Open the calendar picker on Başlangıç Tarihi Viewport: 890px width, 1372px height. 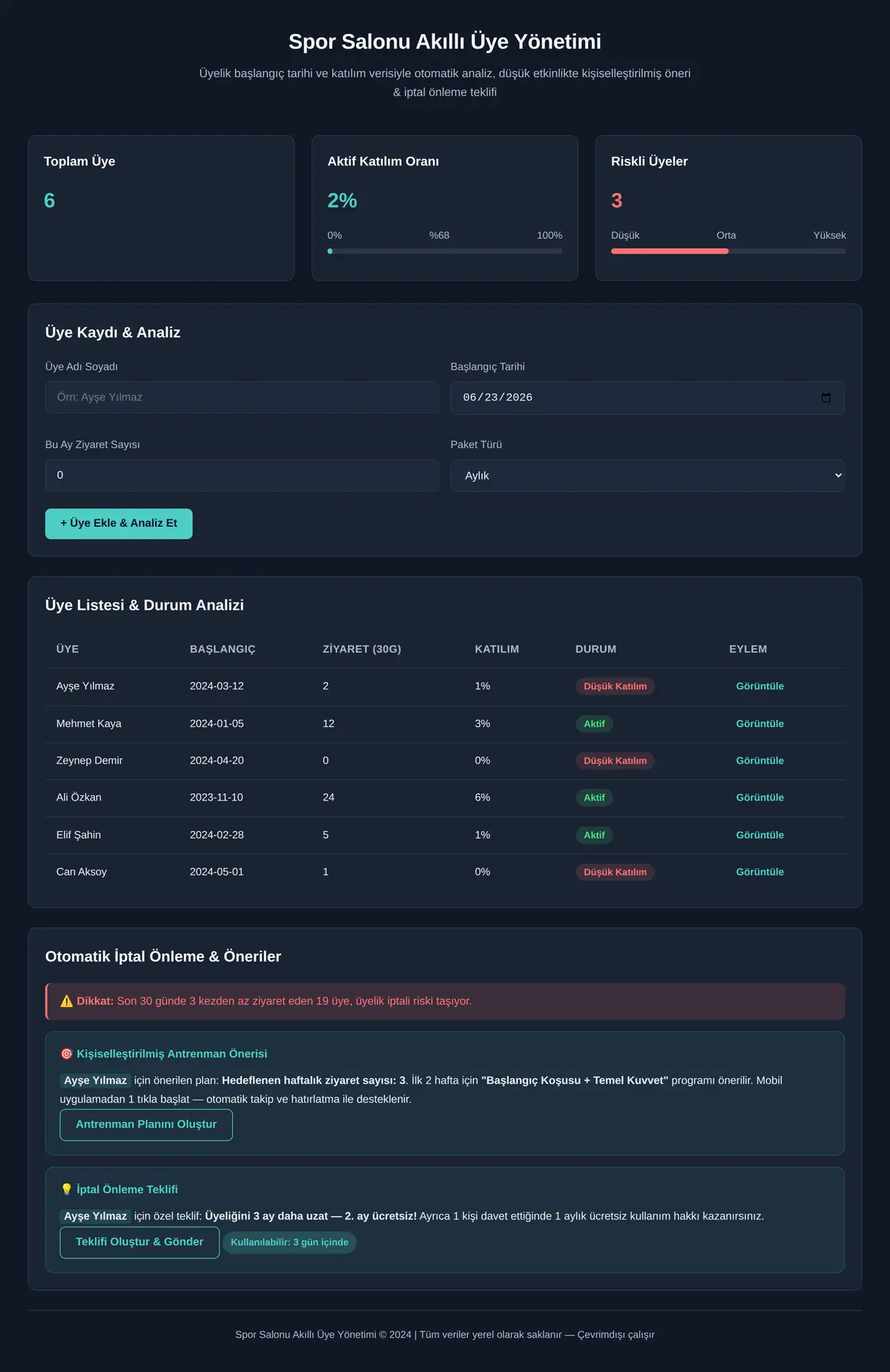click(826, 398)
